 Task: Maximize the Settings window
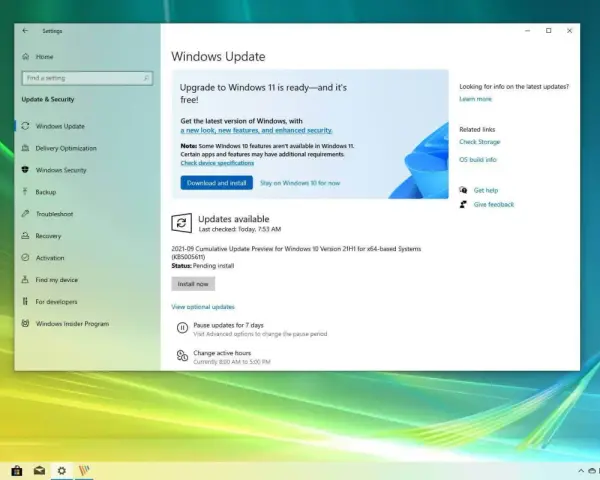coord(548,31)
